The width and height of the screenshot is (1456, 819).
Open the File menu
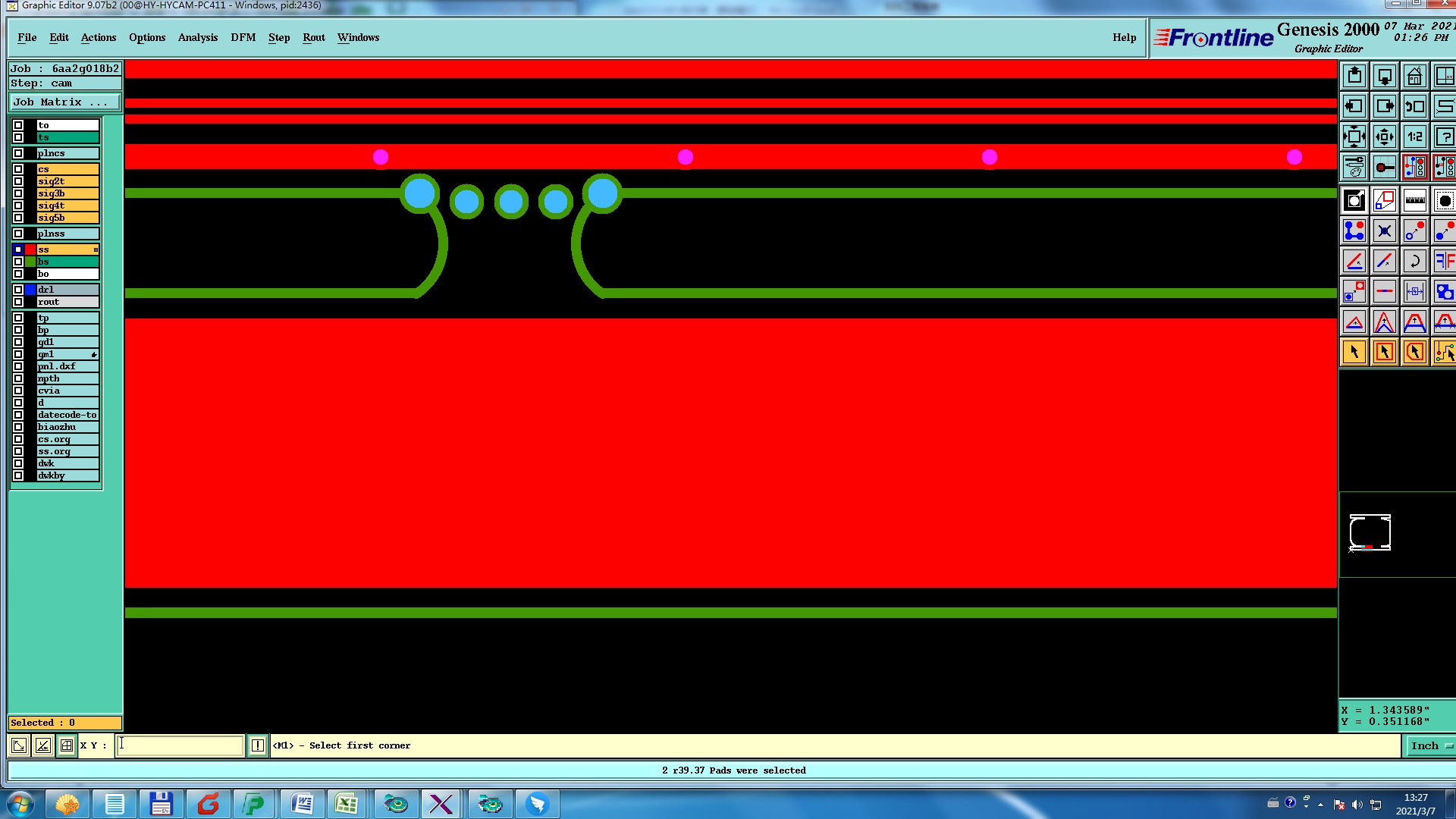[x=27, y=37]
